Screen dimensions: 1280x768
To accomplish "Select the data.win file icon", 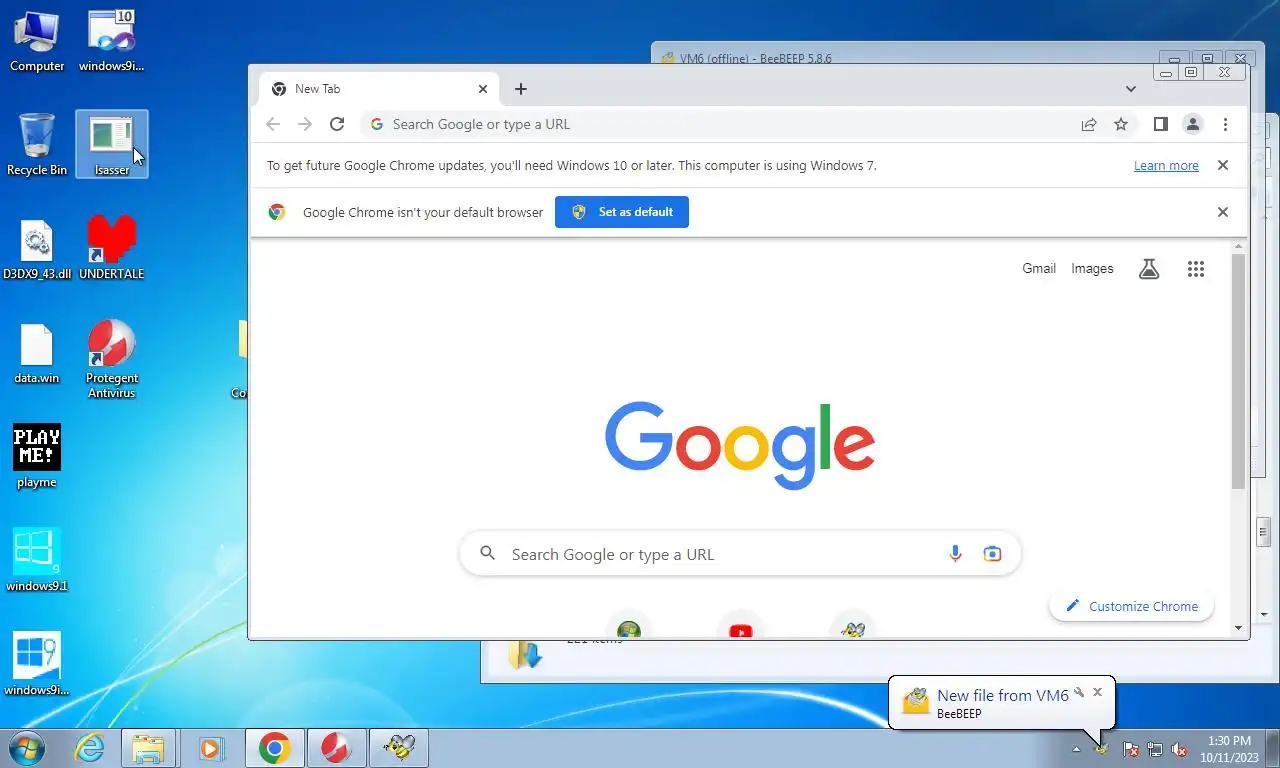I will coord(37,354).
